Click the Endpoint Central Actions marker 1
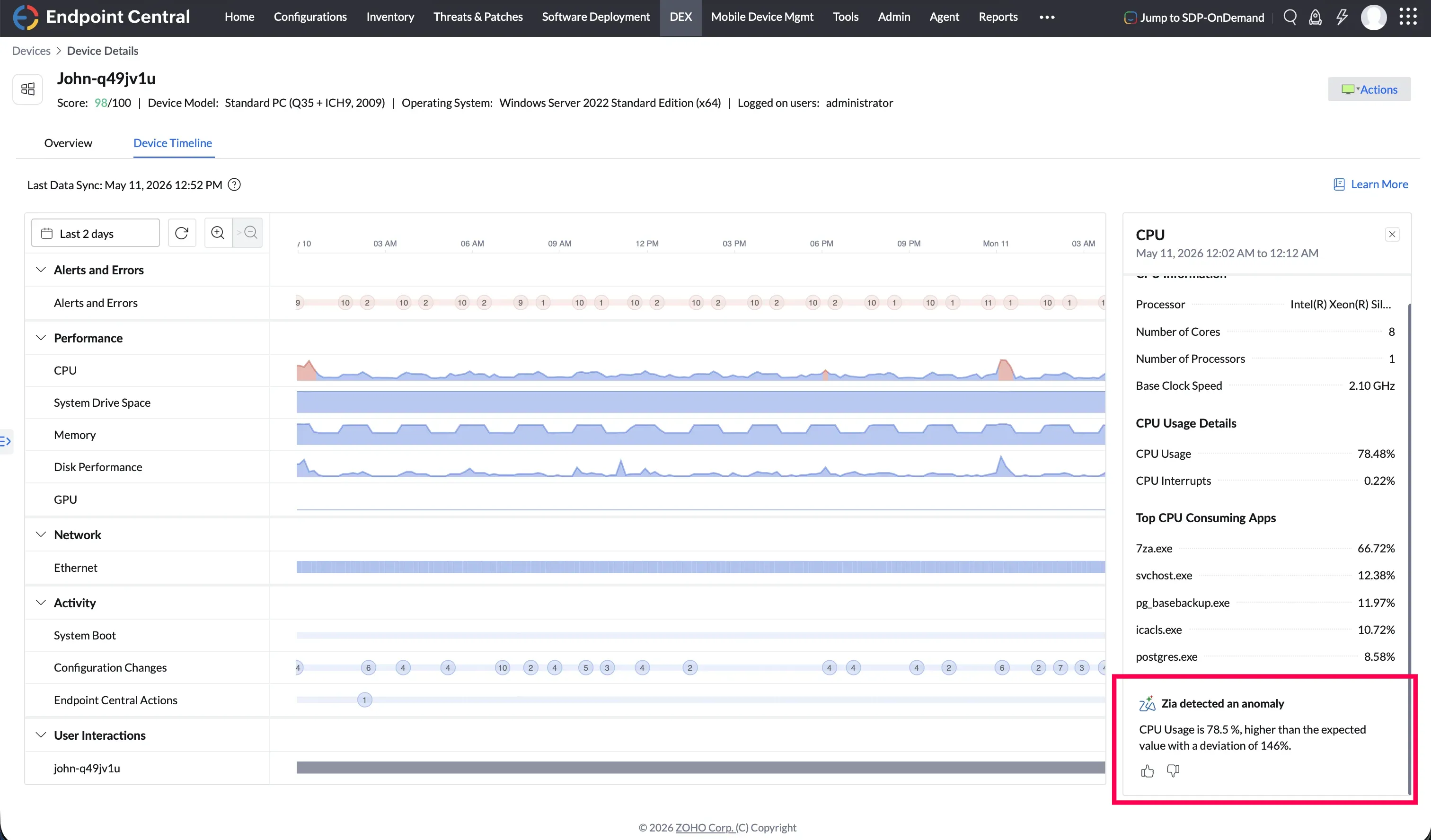1431x840 pixels. 364,700
